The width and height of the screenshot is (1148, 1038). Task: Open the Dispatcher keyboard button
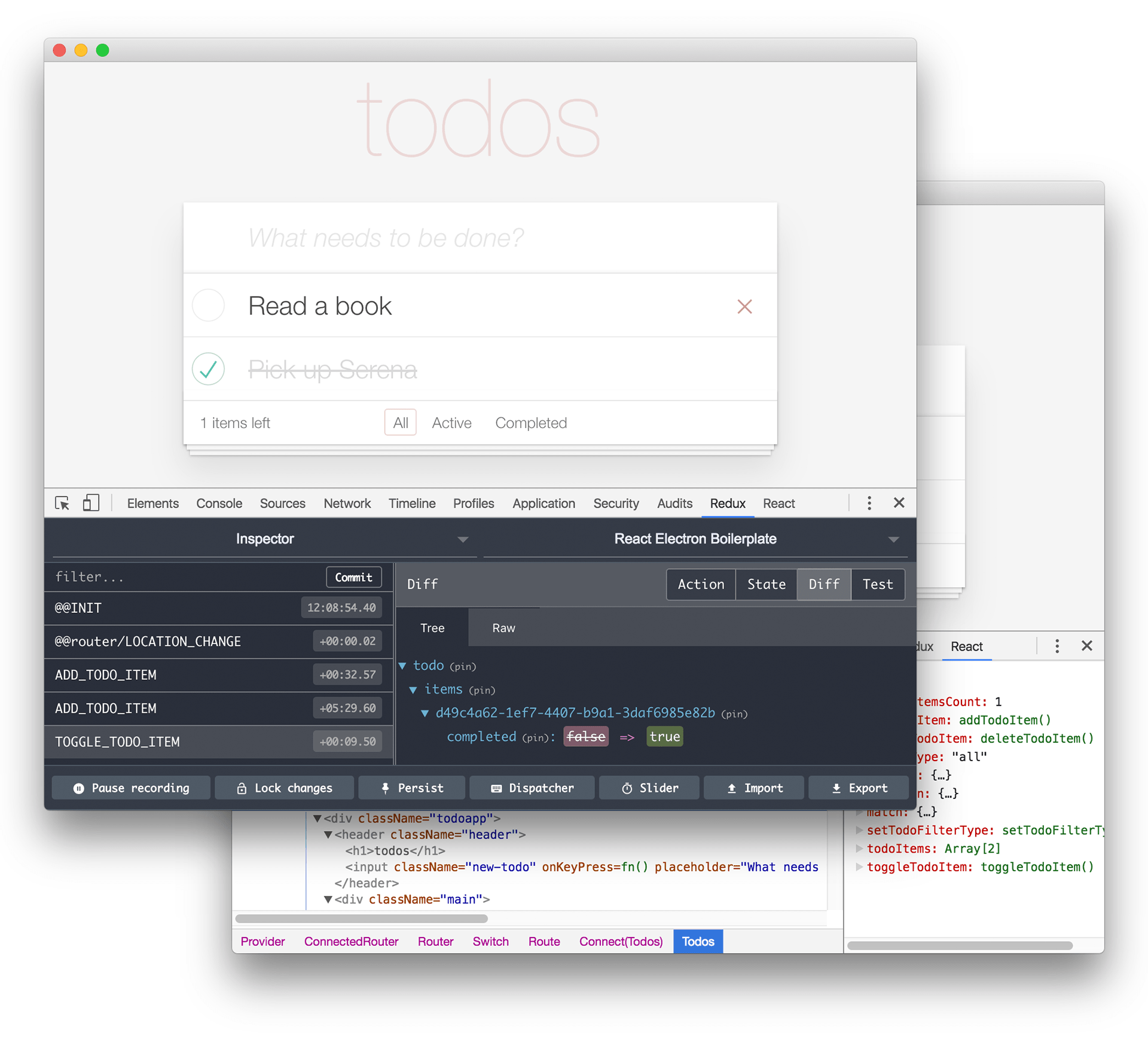coord(532,788)
